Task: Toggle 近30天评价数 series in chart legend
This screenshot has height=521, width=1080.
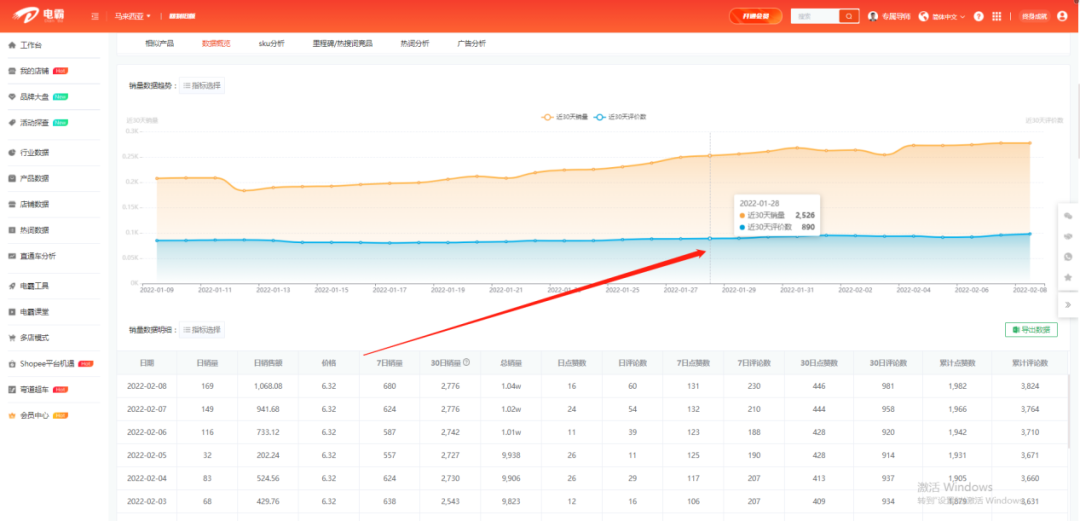Action: 621,117
